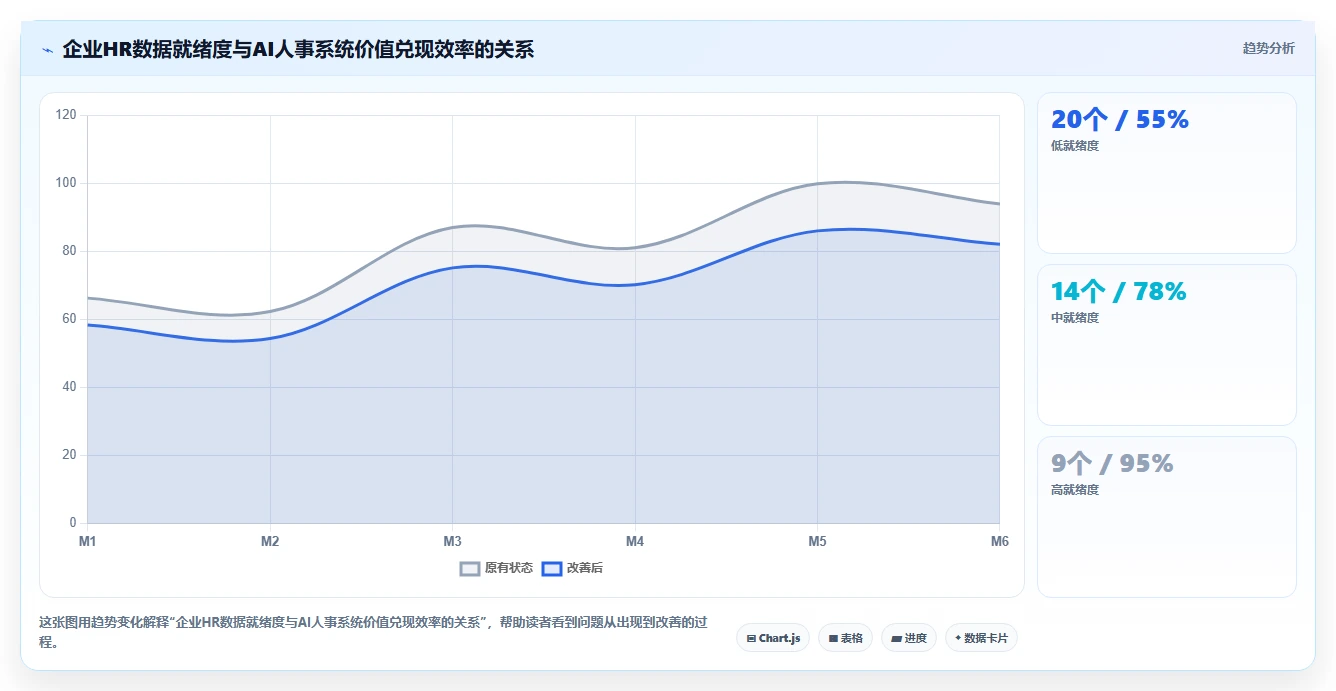The width and height of the screenshot is (1336, 691).
Task: Click the description paragraph beginning 这张图用趋势变化
Action: click(x=373, y=632)
